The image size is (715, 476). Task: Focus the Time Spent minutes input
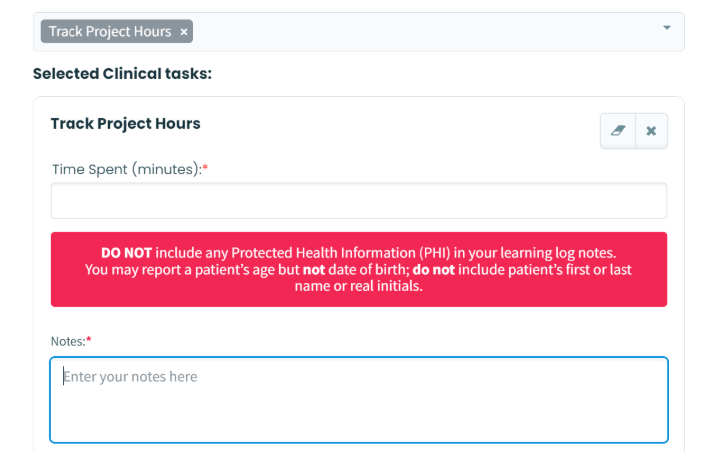coord(358,201)
